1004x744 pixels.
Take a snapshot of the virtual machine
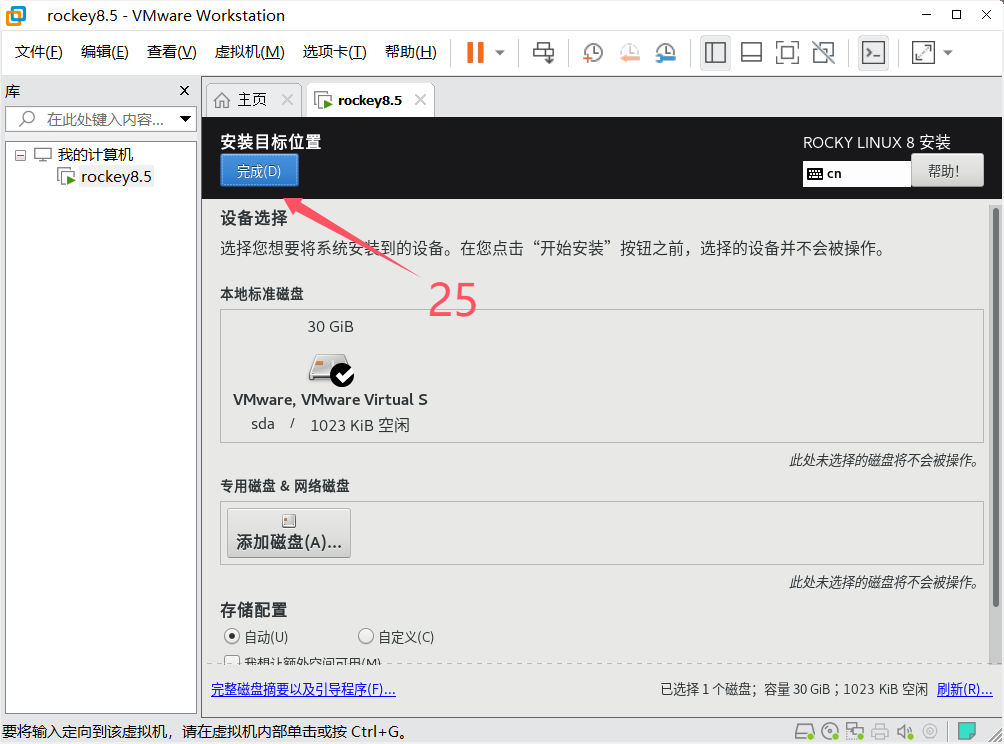[593, 52]
